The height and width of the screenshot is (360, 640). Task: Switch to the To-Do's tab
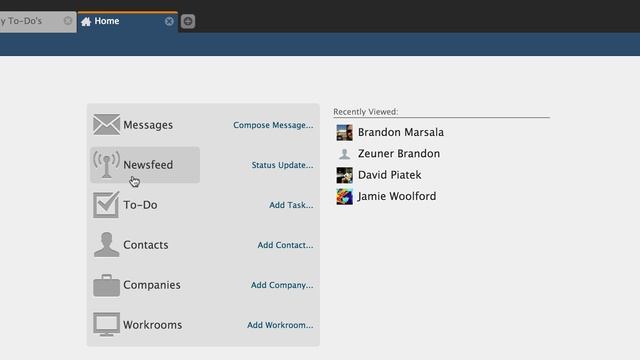click(x=38, y=22)
